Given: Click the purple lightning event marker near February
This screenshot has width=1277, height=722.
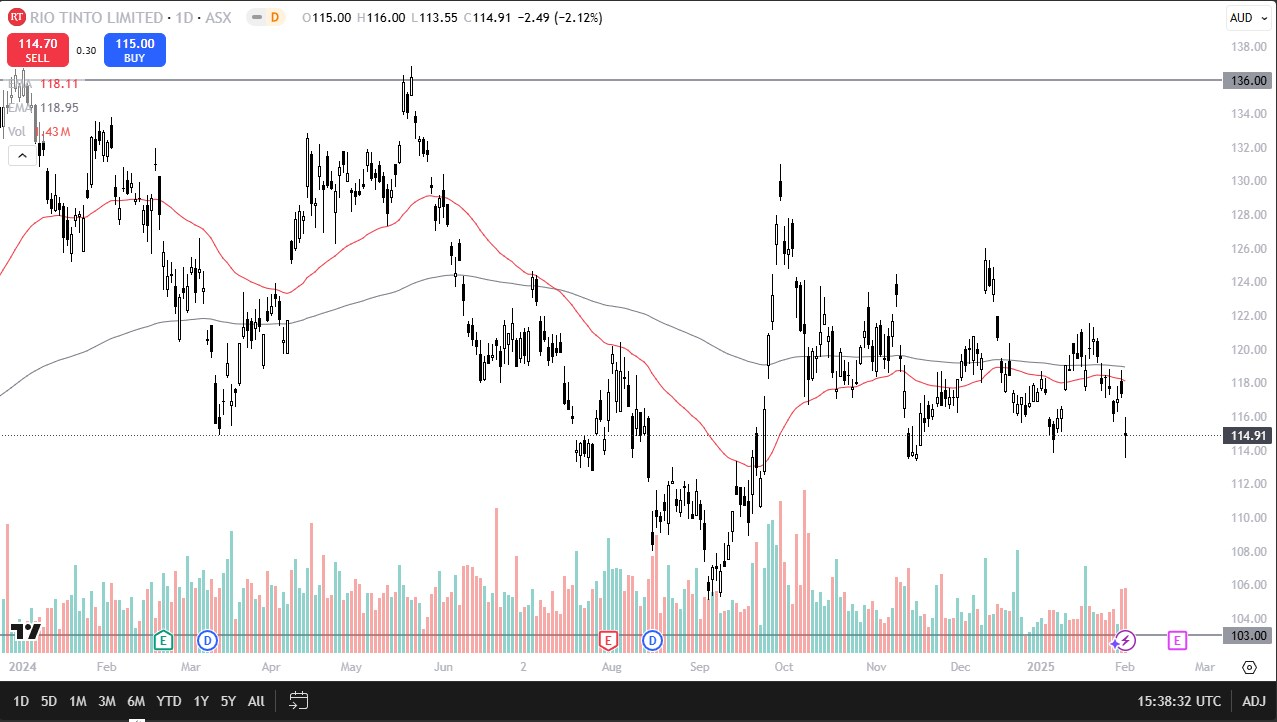Looking at the screenshot, I should pyautogui.click(x=1126, y=640).
